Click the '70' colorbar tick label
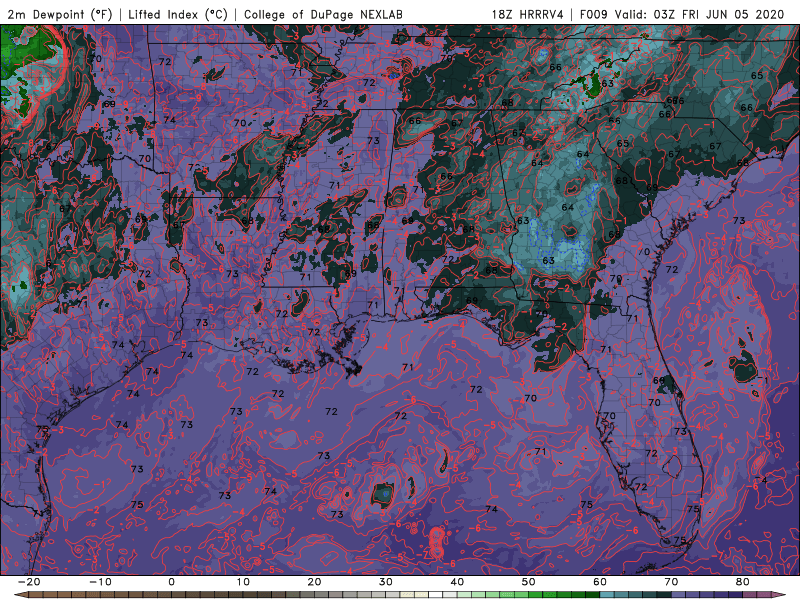800x600 pixels. pyautogui.click(x=671, y=582)
